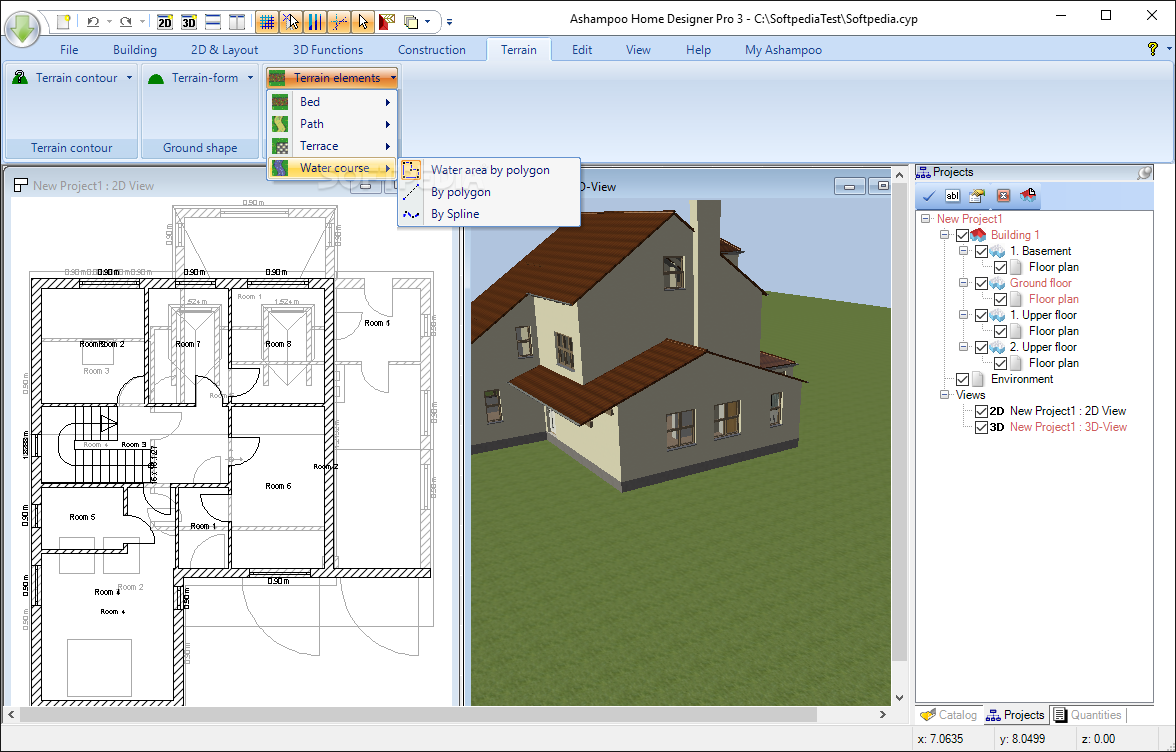The width and height of the screenshot is (1176, 752).
Task: Toggle the vertical guidelines icon
Action: coord(315,22)
